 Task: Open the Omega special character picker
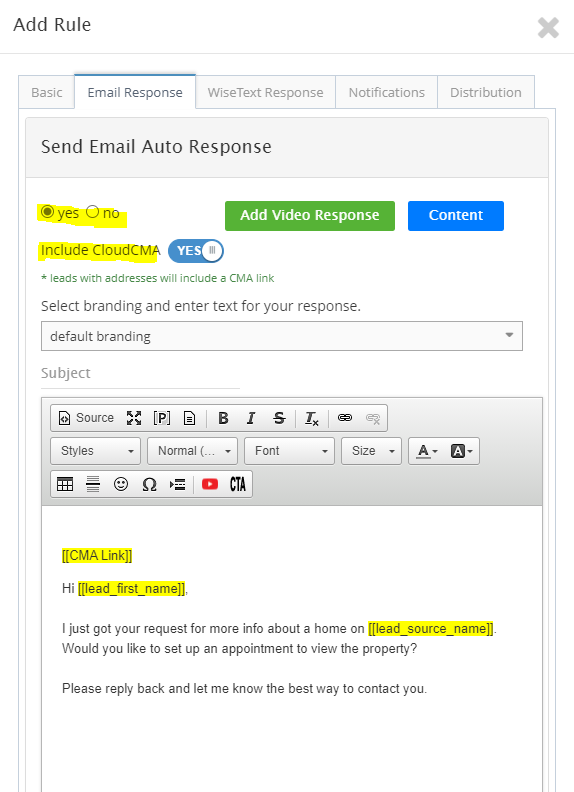click(x=149, y=484)
